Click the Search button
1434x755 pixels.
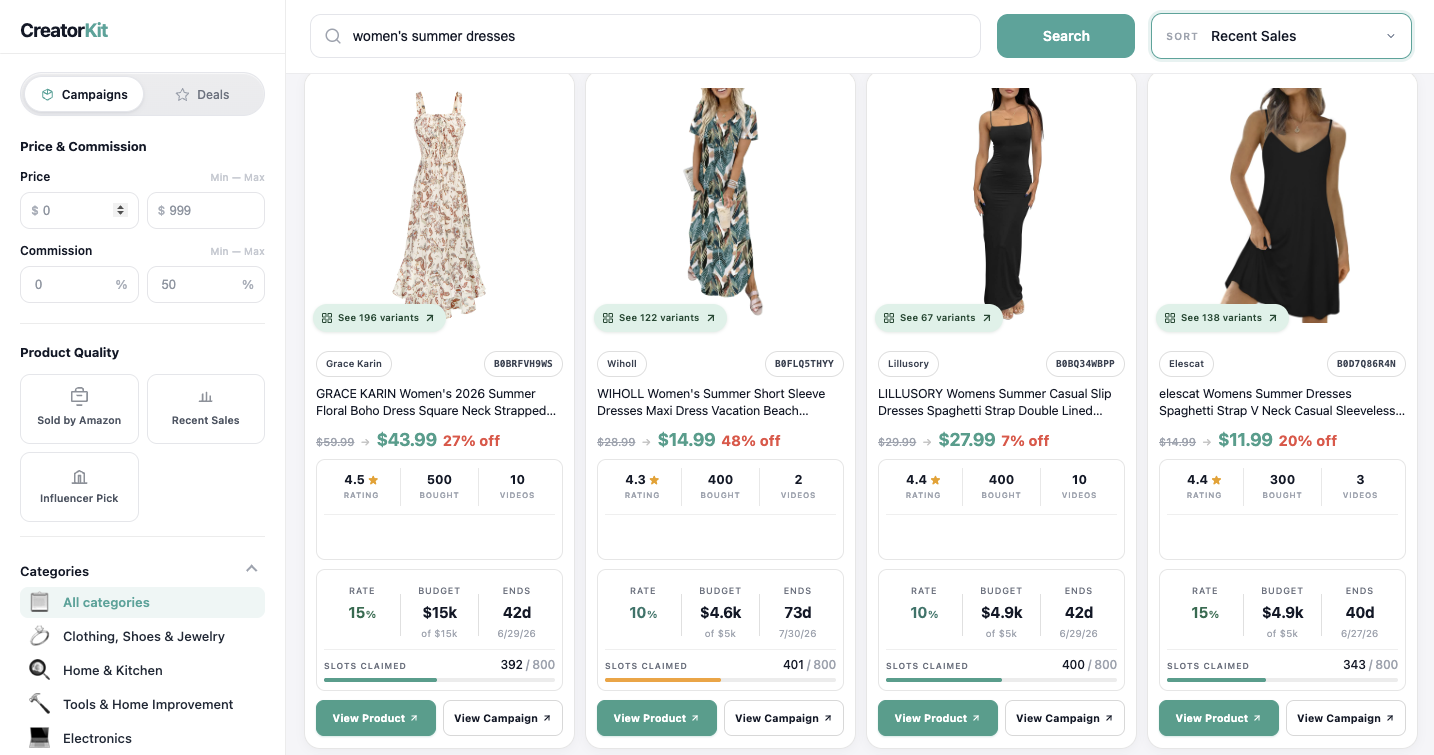[1066, 36]
